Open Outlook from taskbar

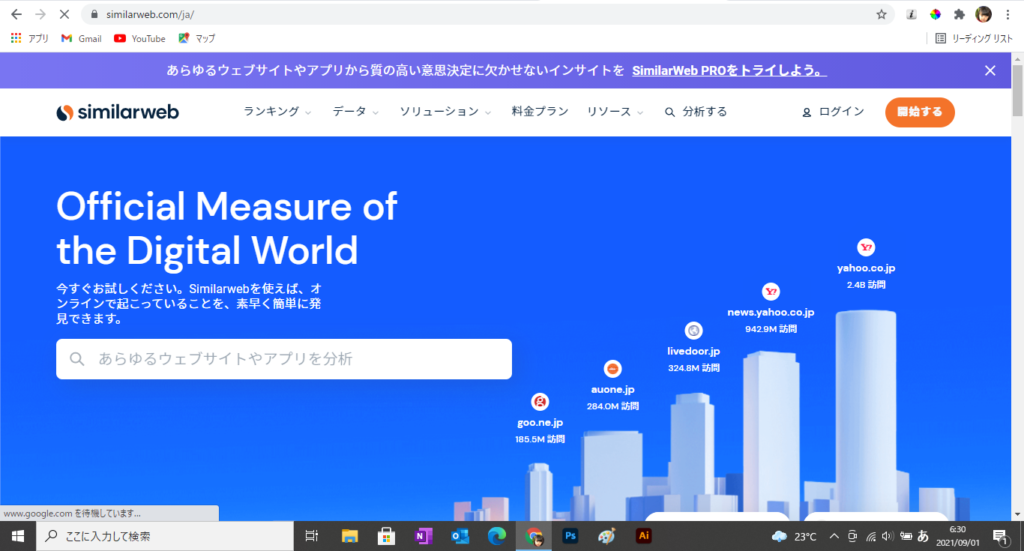tap(460, 536)
